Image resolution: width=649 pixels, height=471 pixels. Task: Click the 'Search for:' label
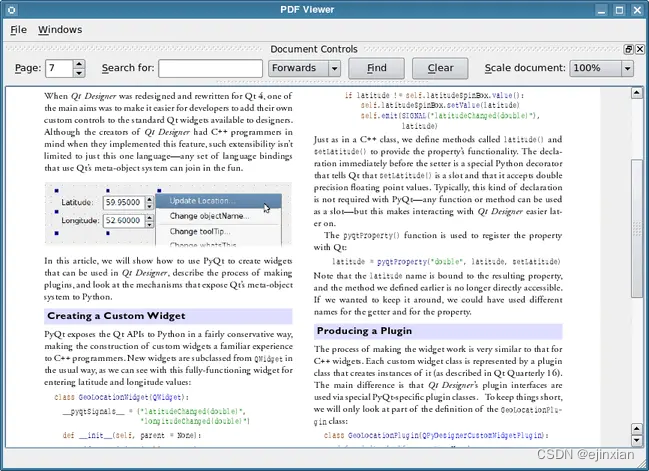point(128,68)
